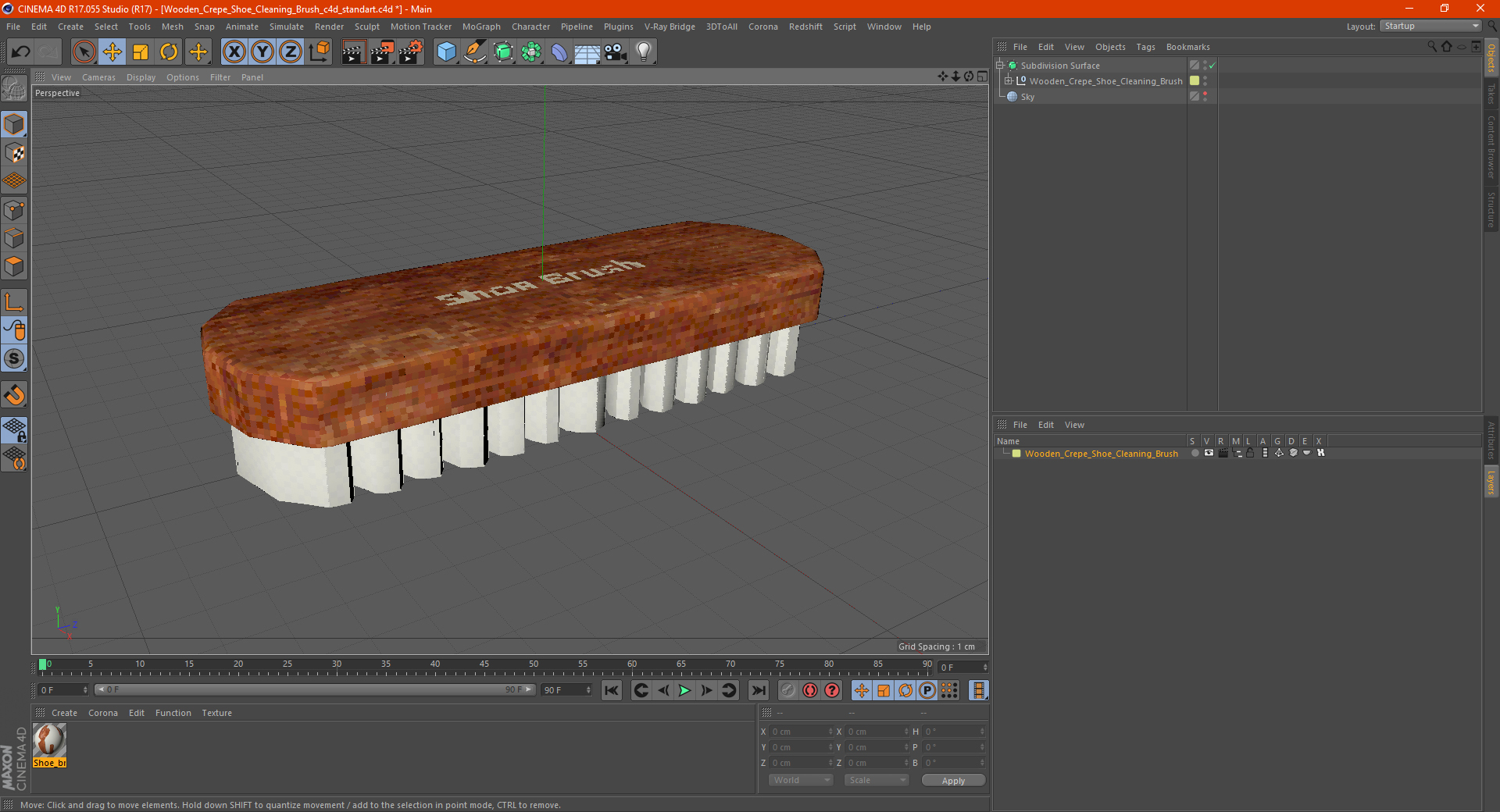Click the timeline range slider bar
1500x812 pixels.
(x=314, y=689)
